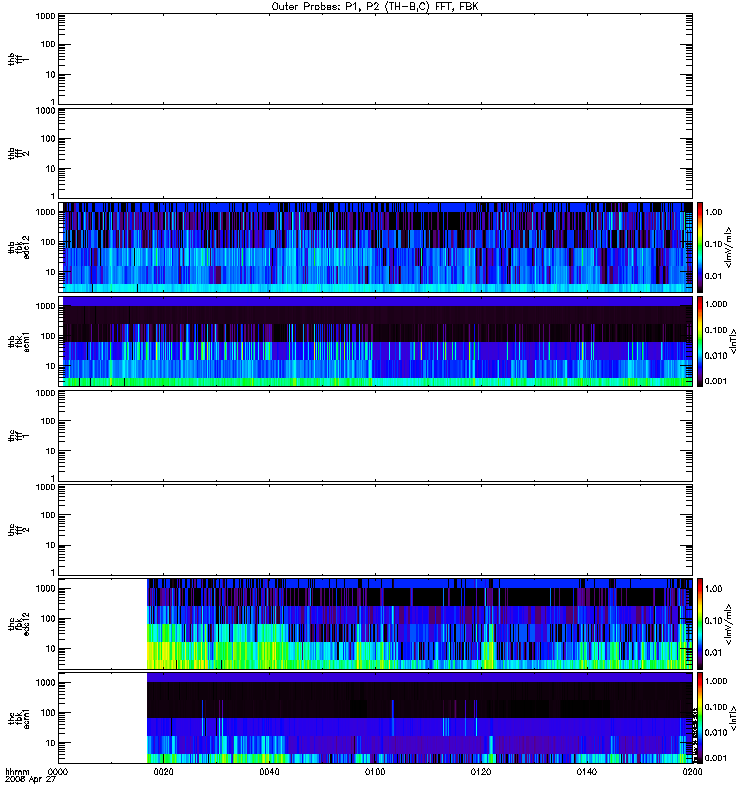Click the "0040" time axis label
750x800 pixels.
pos(269,772)
